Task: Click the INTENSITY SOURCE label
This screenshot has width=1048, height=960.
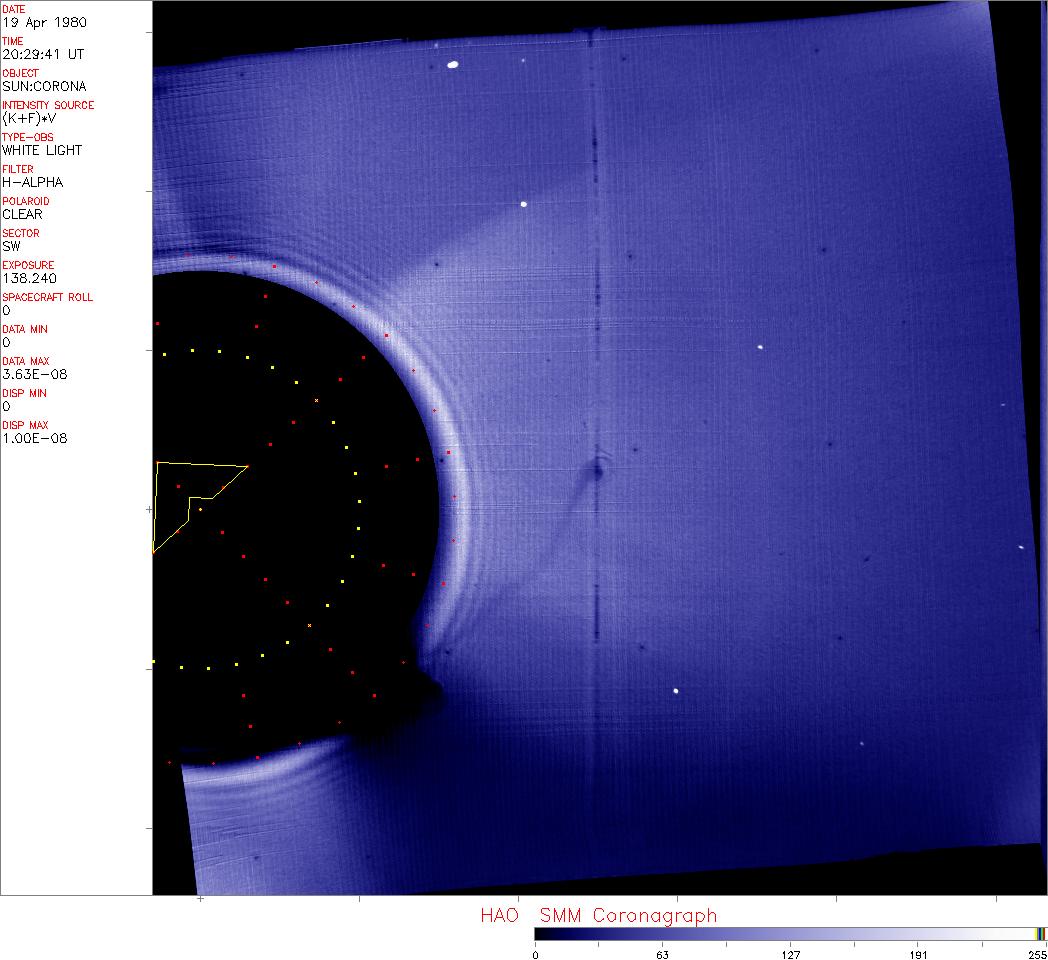Action: pyautogui.click(x=48, y=105)
